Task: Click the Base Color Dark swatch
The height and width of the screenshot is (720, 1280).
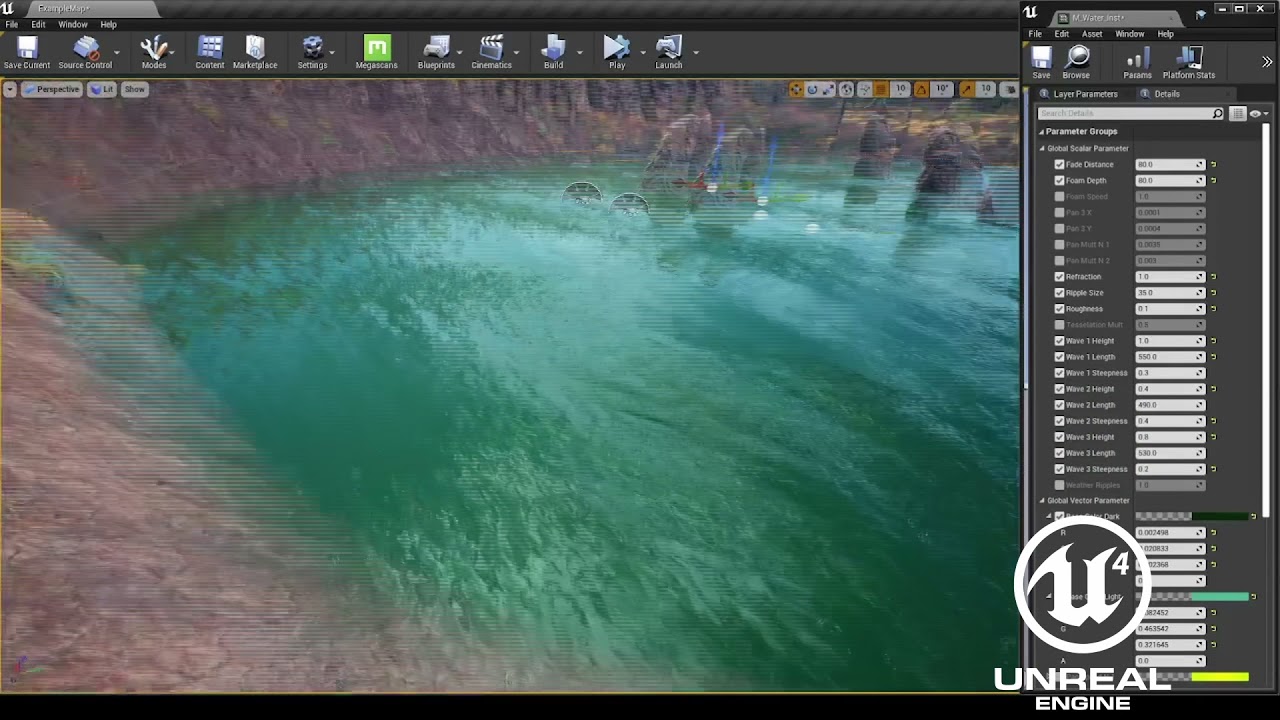Action: coord(1193,517)
